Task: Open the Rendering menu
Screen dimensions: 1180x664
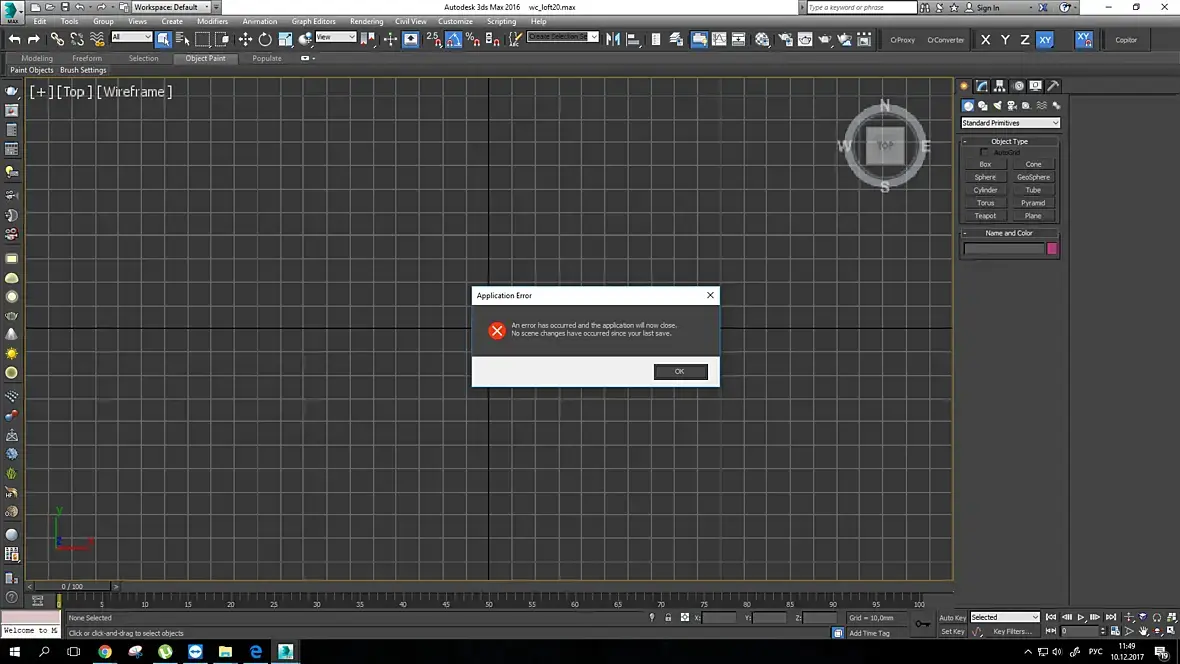Action: (366, 21)
